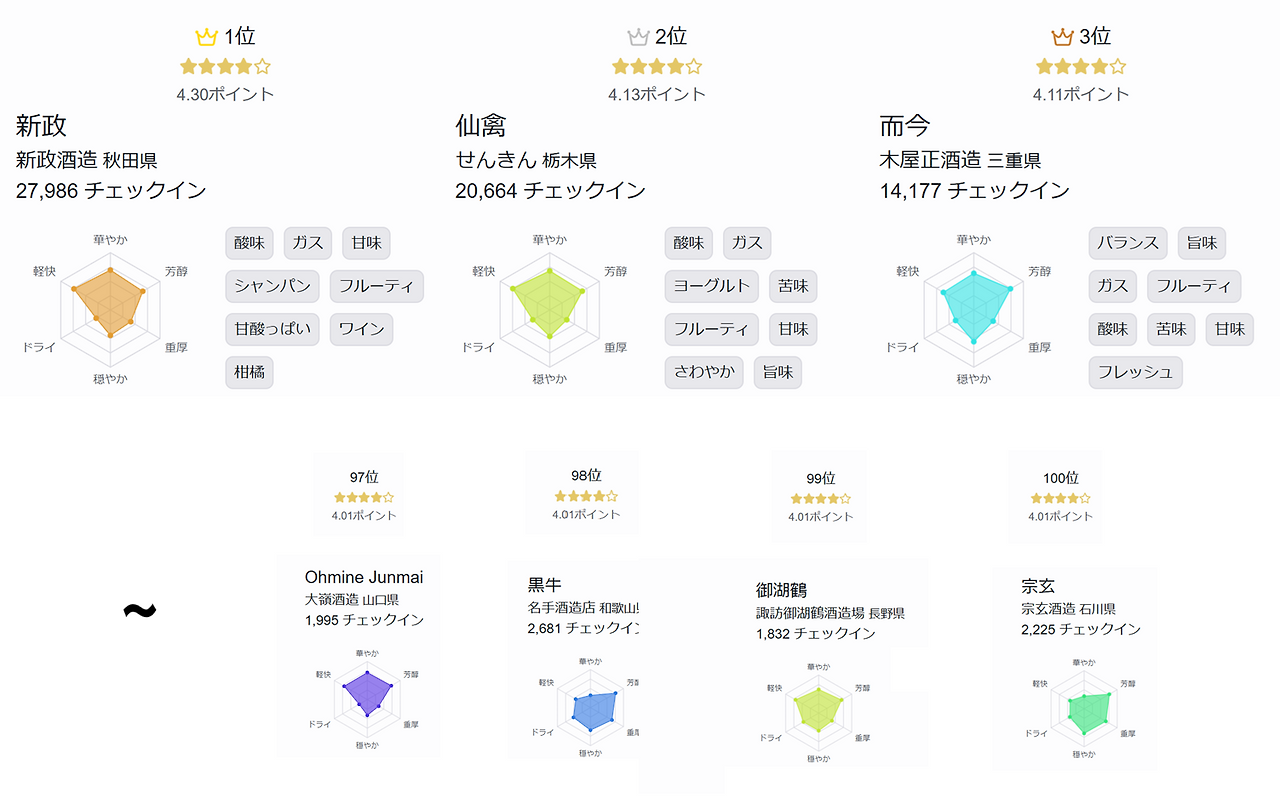Click the さわやか tag under 仙禽

point(704,373)
